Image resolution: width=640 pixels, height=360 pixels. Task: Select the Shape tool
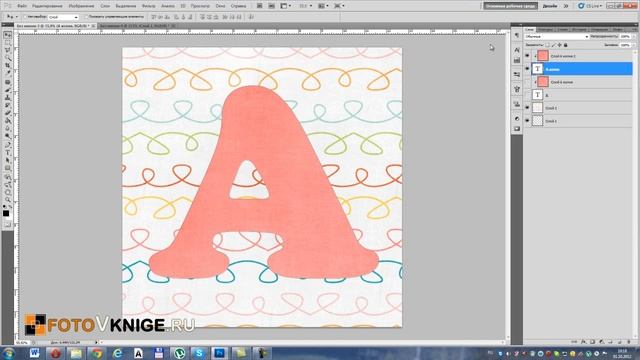7,168
